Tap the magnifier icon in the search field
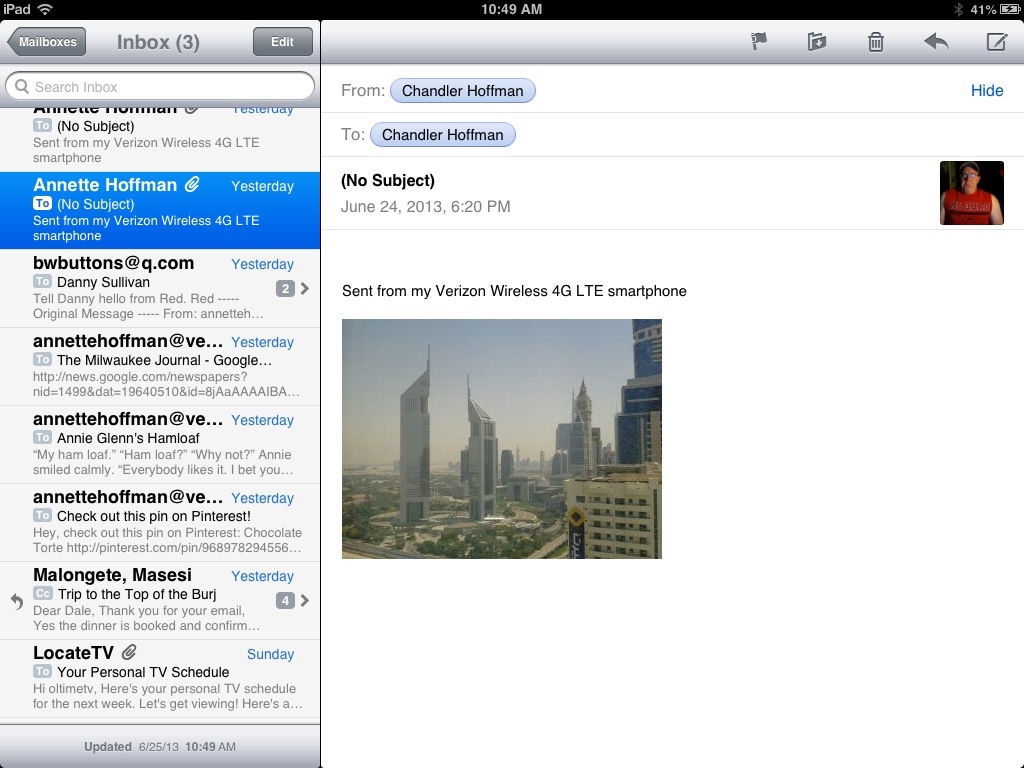This screenshot has height=768, width=1024. (21, 87)
